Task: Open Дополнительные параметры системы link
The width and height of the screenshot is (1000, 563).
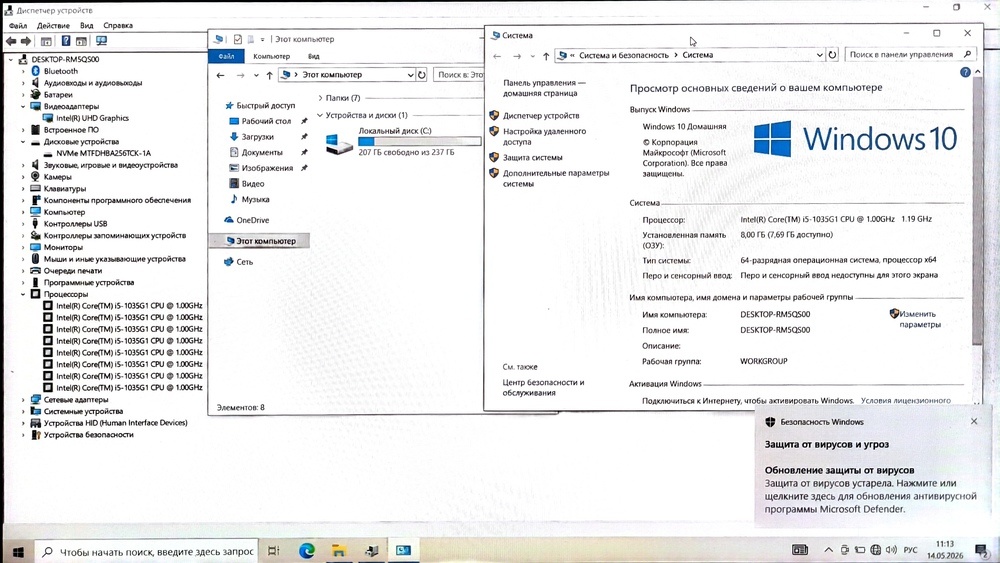Action: [555, 179]
